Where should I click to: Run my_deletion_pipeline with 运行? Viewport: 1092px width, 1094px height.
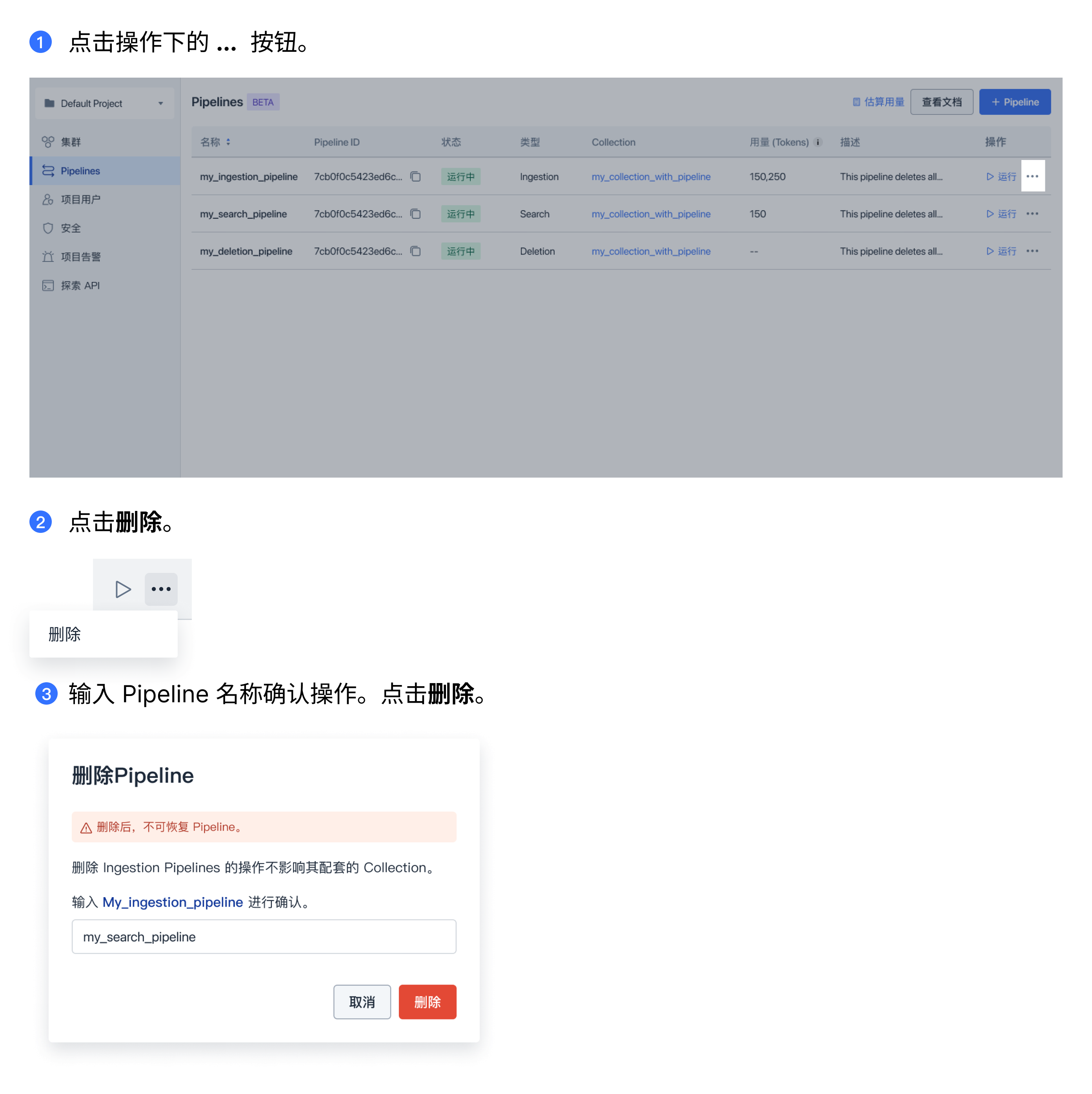point(1001,251)
